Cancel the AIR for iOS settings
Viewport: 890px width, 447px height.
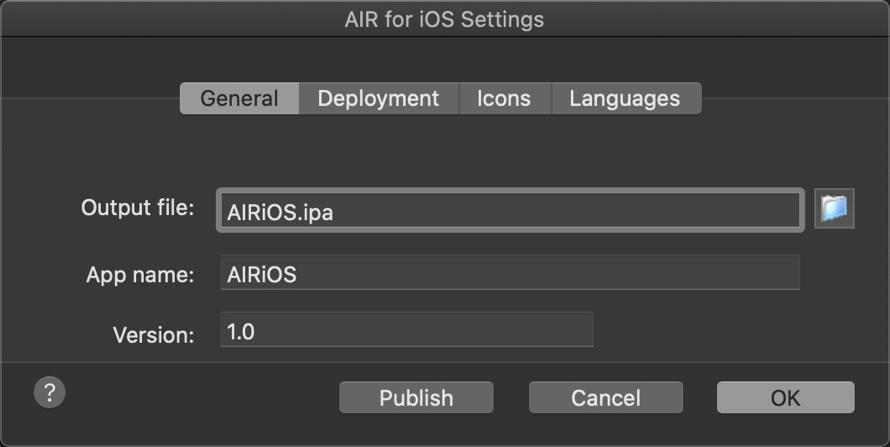coord(606,397)
